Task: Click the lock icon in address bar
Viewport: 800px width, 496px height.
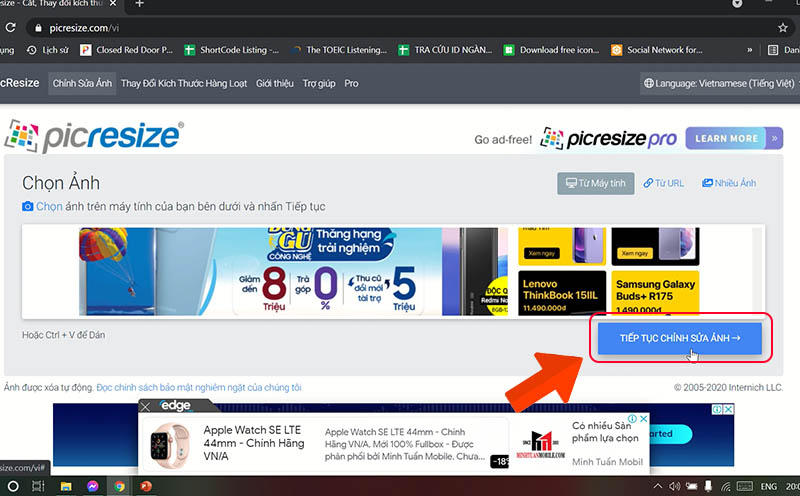Action: 38,28
